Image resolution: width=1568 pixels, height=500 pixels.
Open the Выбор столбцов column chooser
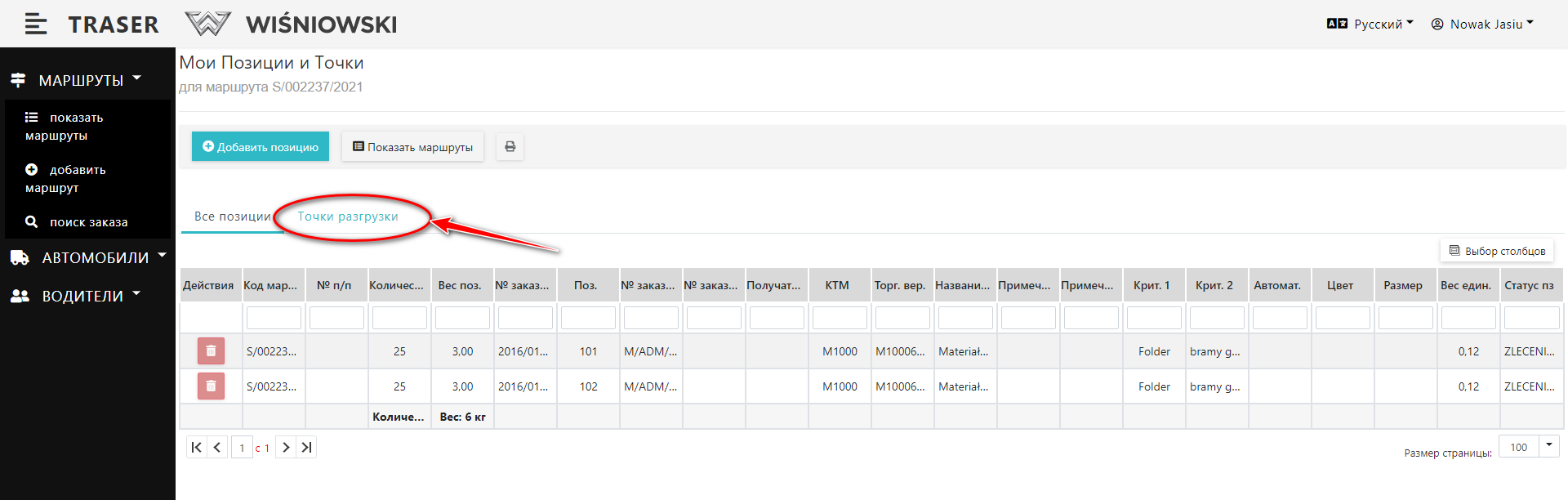point(1496,251)
